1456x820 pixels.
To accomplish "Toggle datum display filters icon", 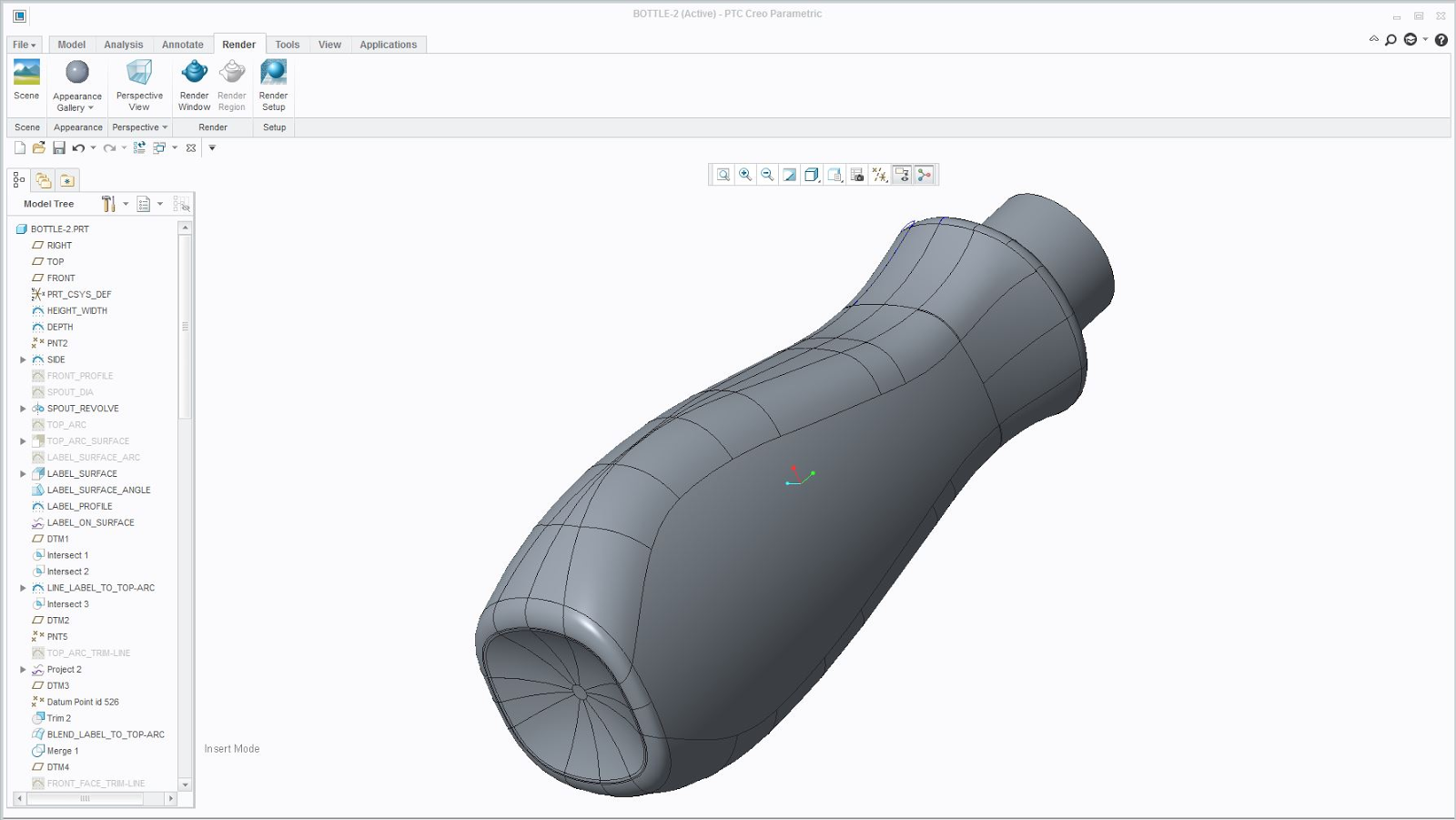I will [880, 175].
